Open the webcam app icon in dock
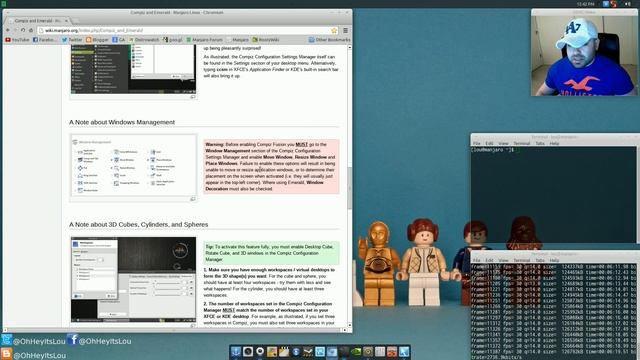Image resolution: width=640 pixels, height=360 pixels. pos(260,351)
